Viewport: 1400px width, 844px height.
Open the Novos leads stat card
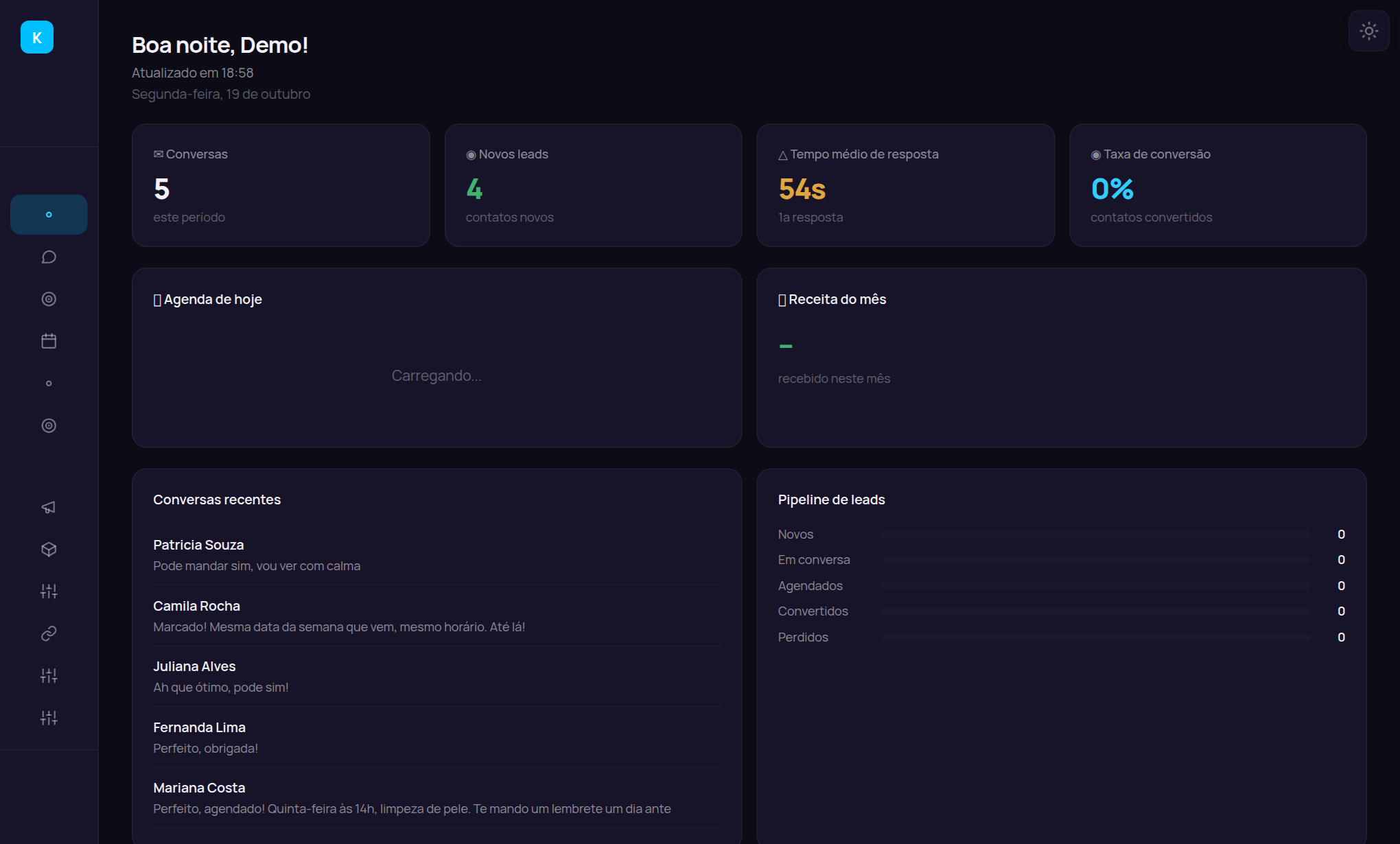593,185
